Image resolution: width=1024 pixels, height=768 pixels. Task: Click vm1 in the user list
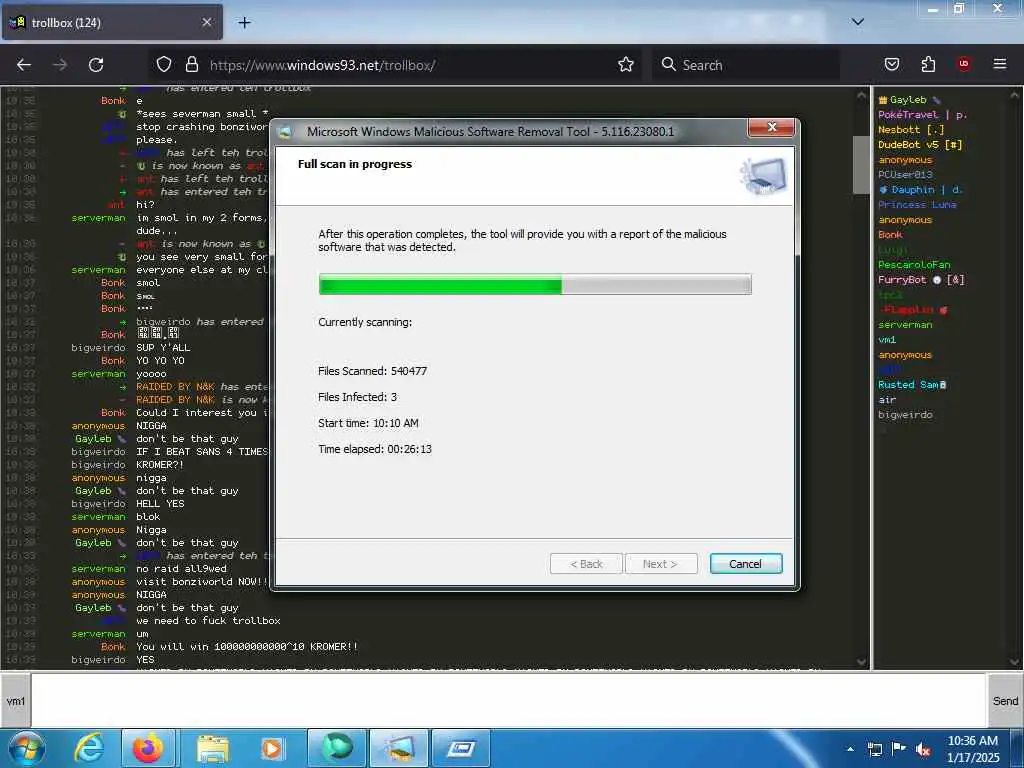(x=887, y=340)
